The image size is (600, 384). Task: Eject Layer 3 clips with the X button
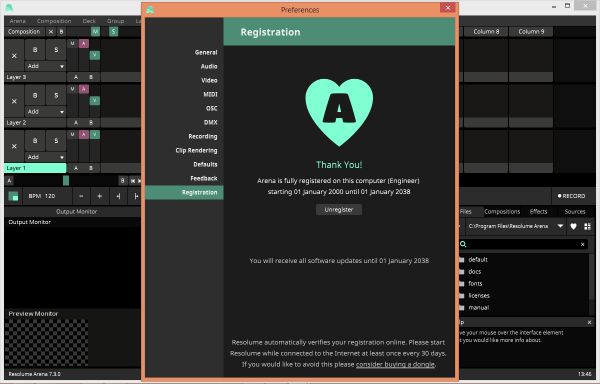coord(14,56)
